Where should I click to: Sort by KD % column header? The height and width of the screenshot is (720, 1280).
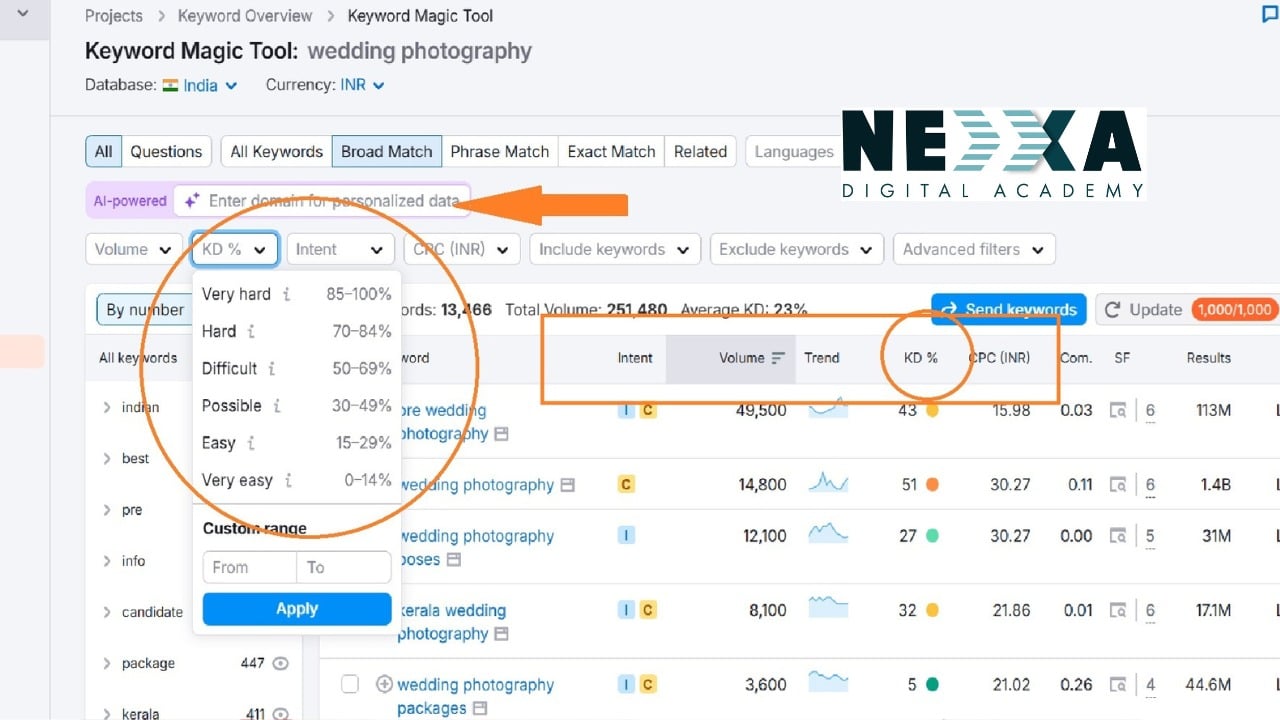(x=921, y=358)
